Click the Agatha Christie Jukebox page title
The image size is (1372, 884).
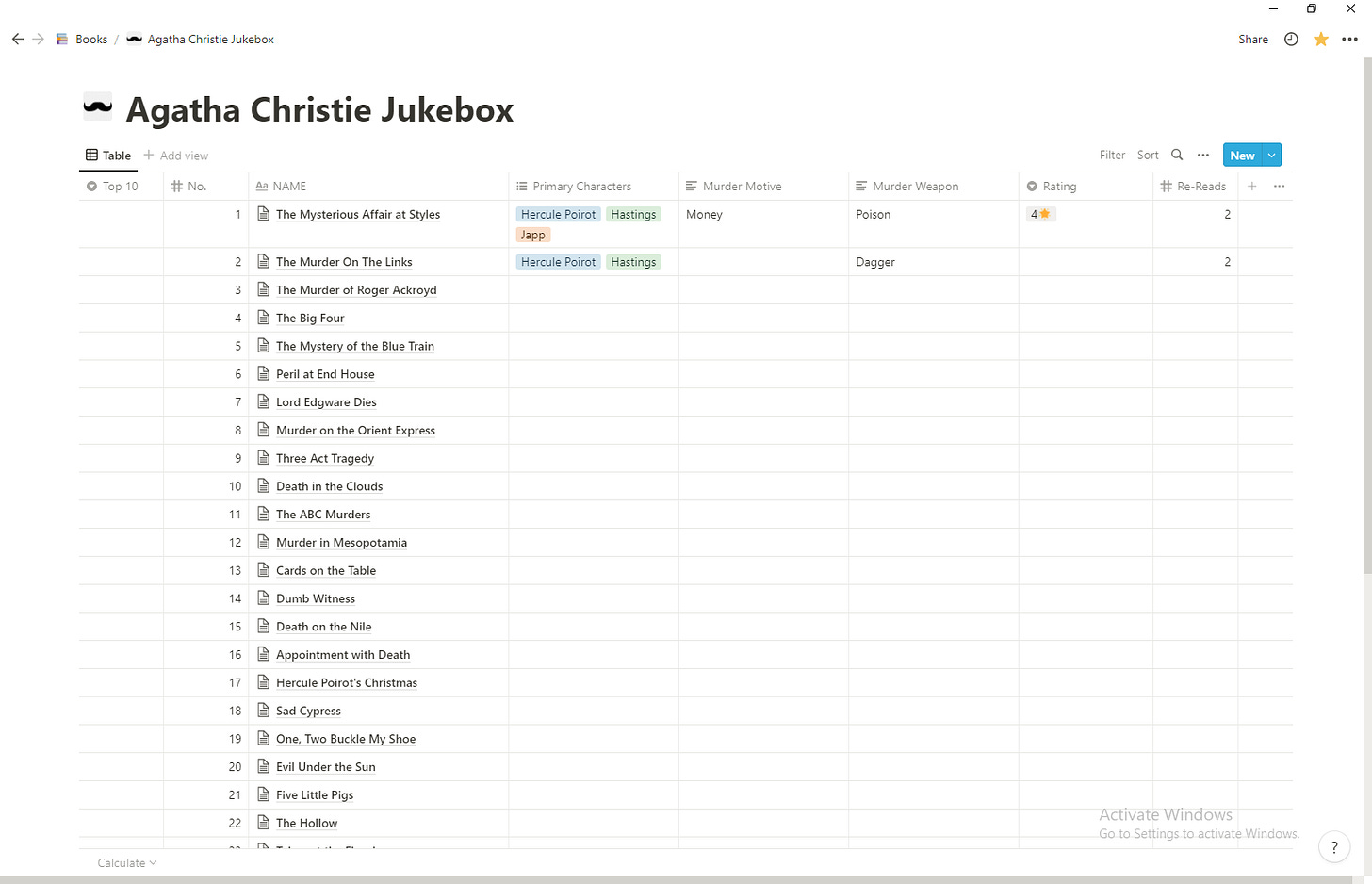[x=319, y=109]
